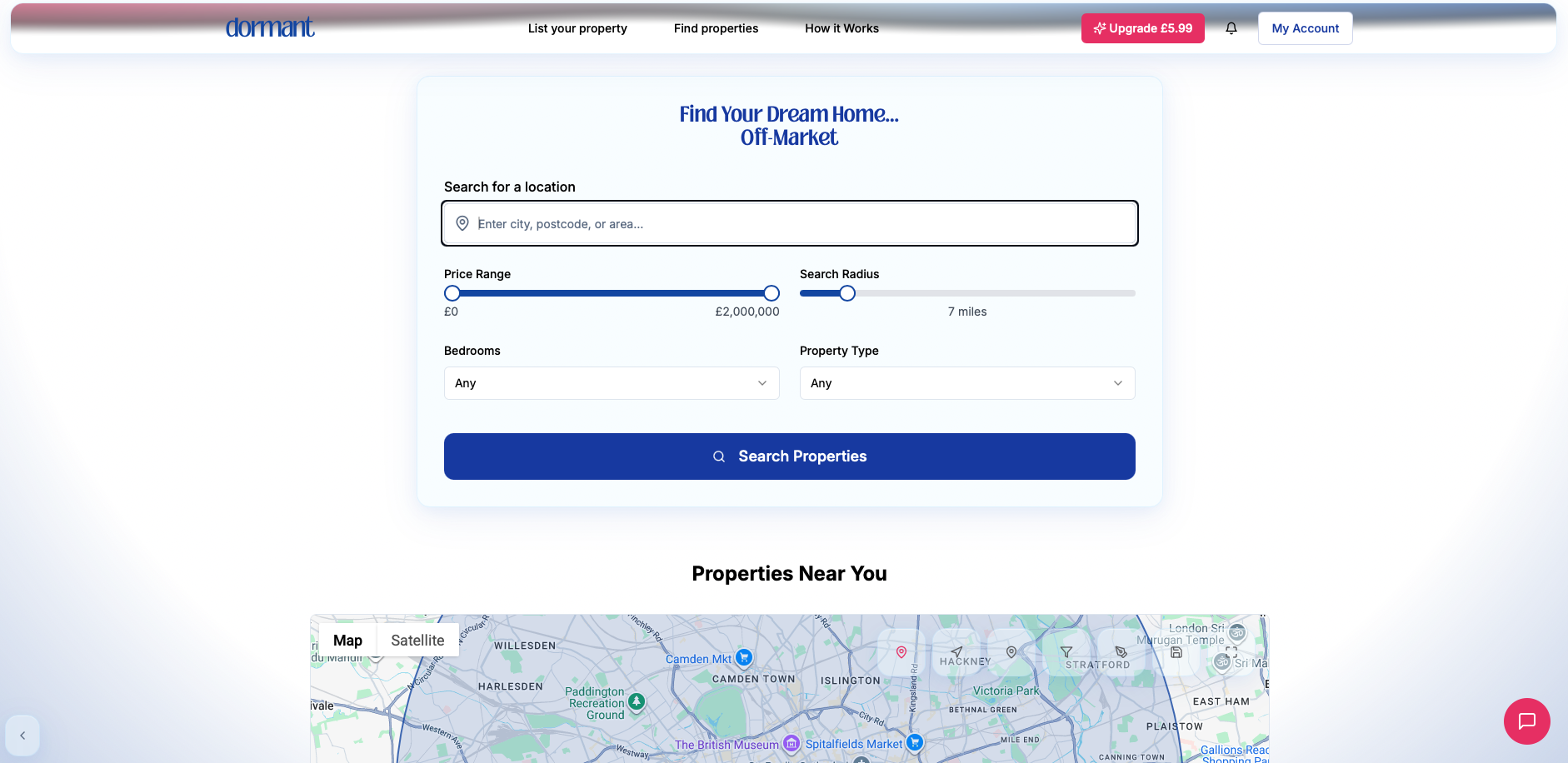Click Upgrade £5.99 button
The width and height of the screenshot is (1568, 763).
(1143, 28)
